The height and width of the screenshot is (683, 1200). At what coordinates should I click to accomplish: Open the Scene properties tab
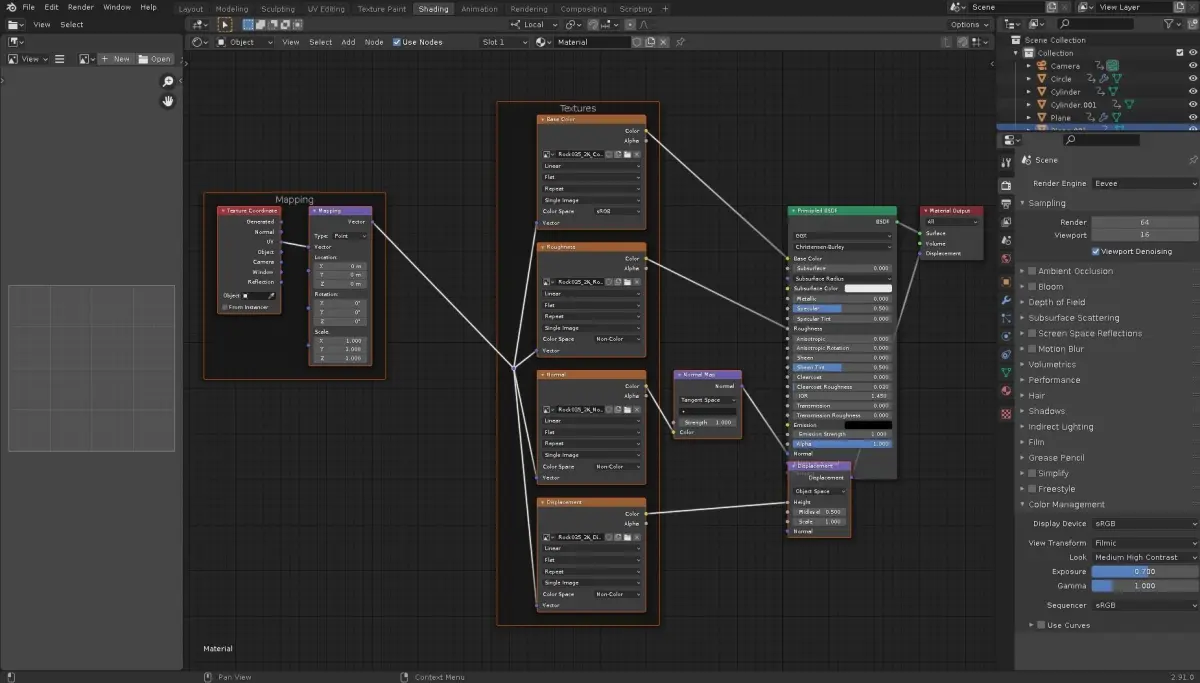(x=1006, y=240)
